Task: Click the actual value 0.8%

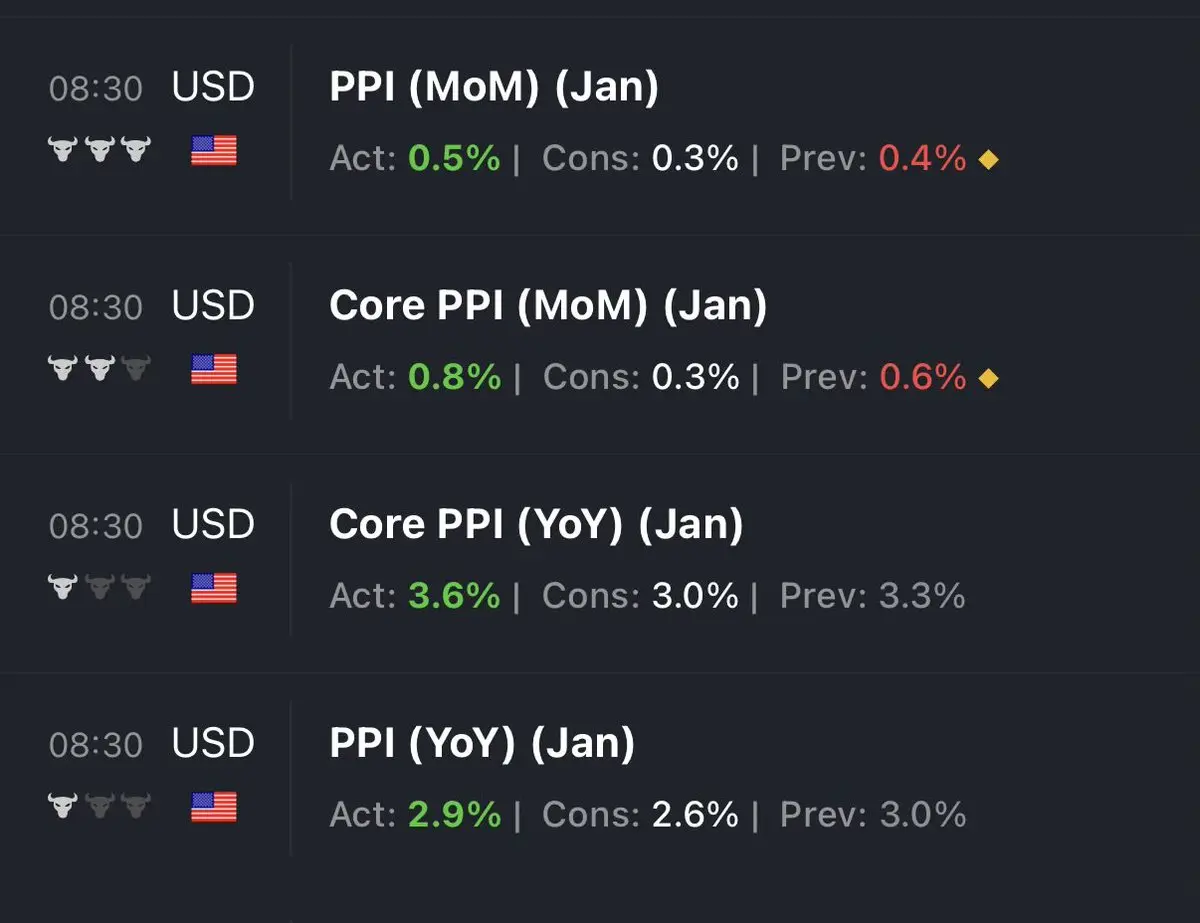Action: point(454,377)
